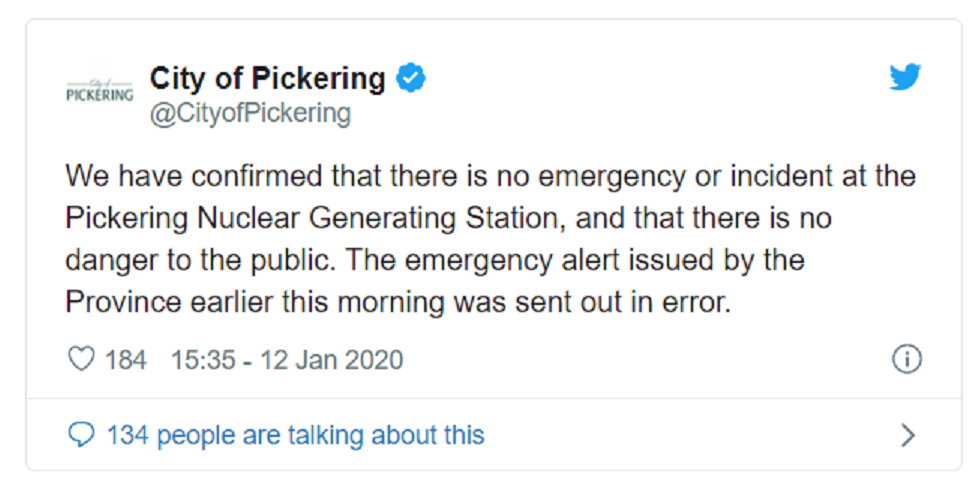Click the blue verified badge checkmark
This screenshot has width=979, height=489.
coord(411,78)
